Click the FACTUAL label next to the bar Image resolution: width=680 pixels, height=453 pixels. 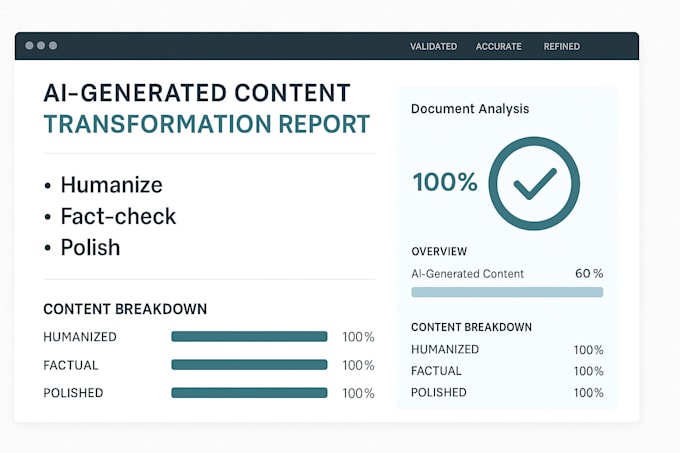[71, 365]
